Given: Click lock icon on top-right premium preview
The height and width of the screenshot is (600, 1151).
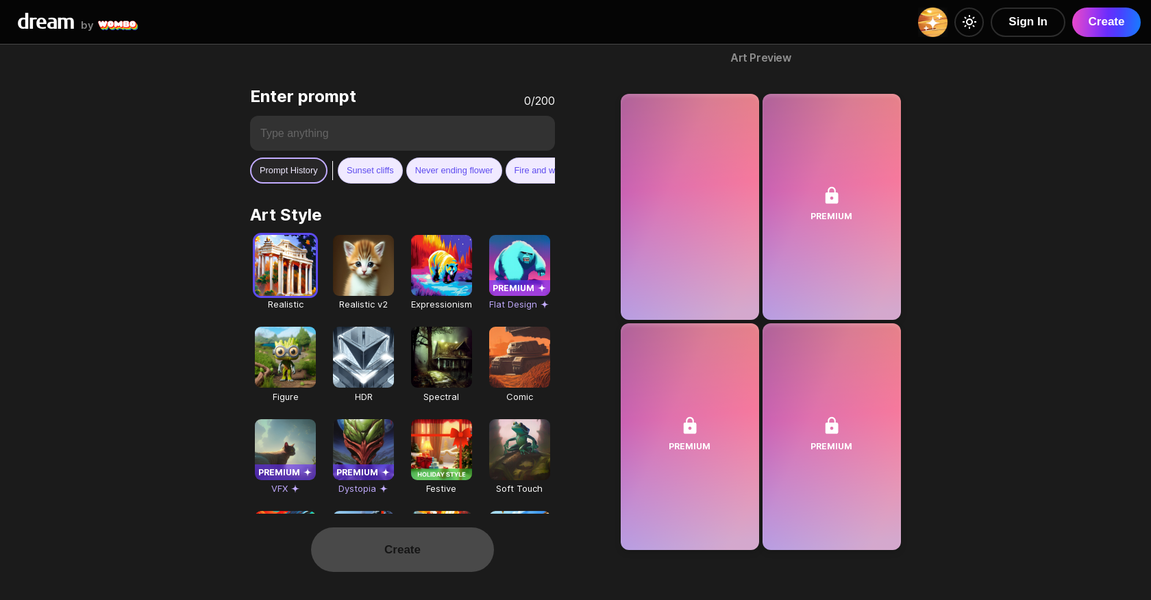Looking at the screenshot, I should pyautogui.click(x=831, y=196).
